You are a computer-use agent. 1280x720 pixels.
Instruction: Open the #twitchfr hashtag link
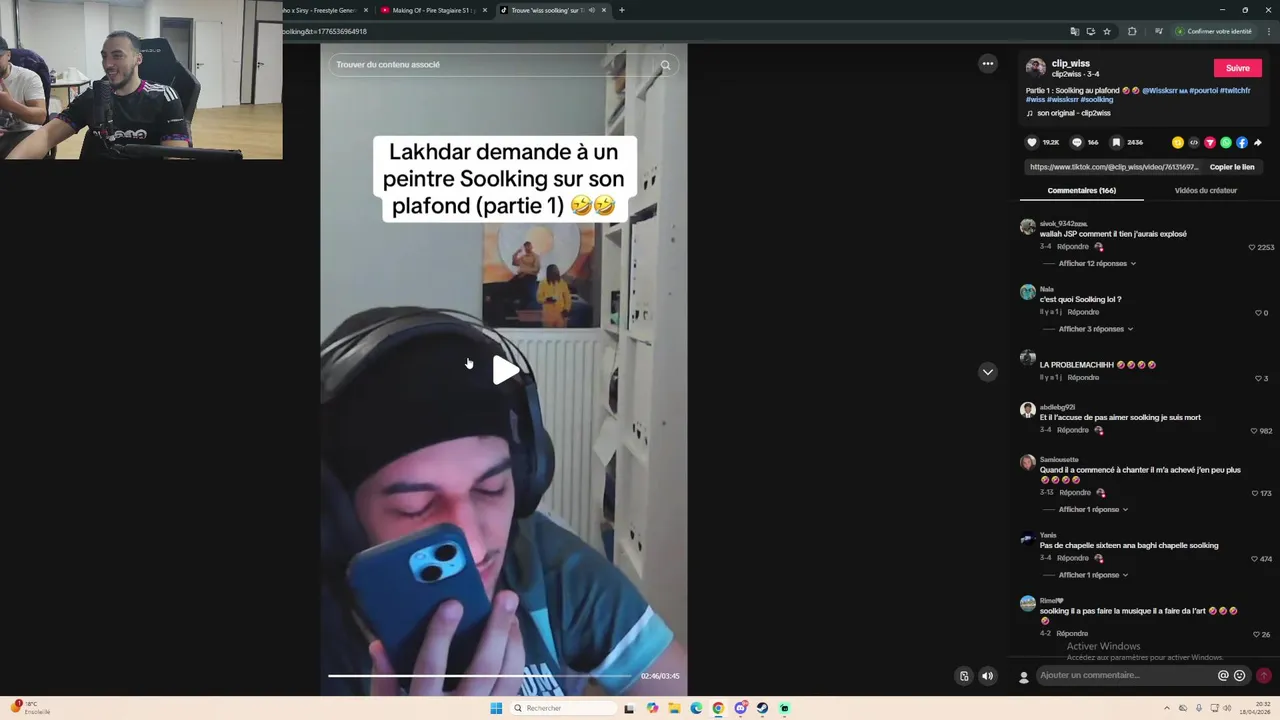[x=1235, y=91]
